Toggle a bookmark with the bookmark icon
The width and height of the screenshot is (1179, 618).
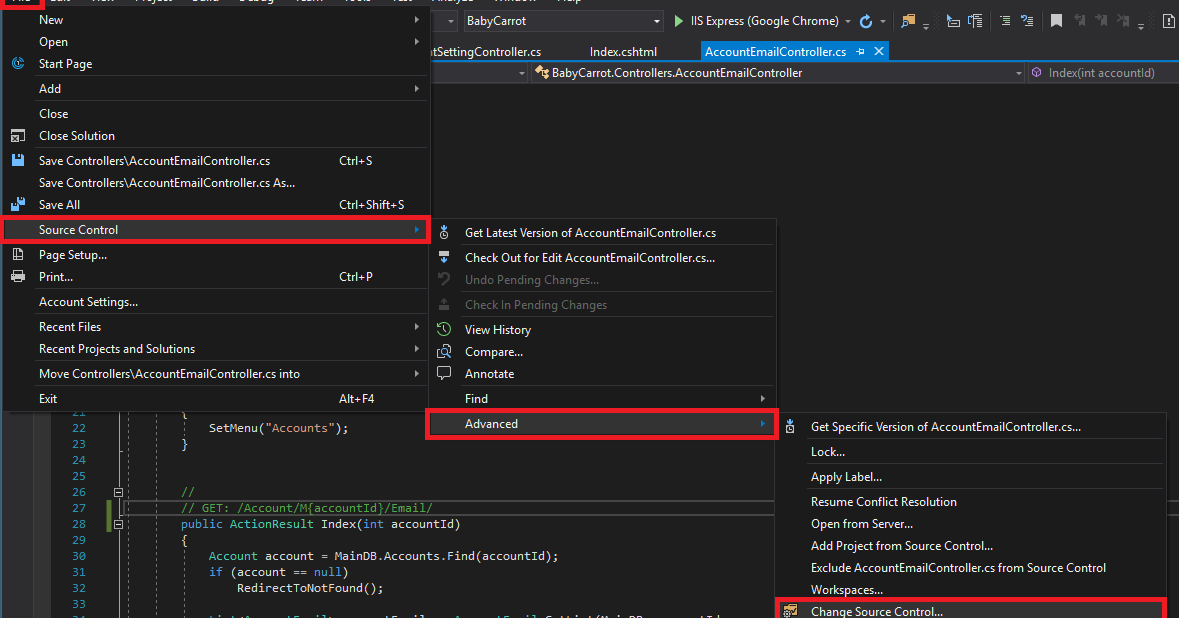click(1056, 21)
